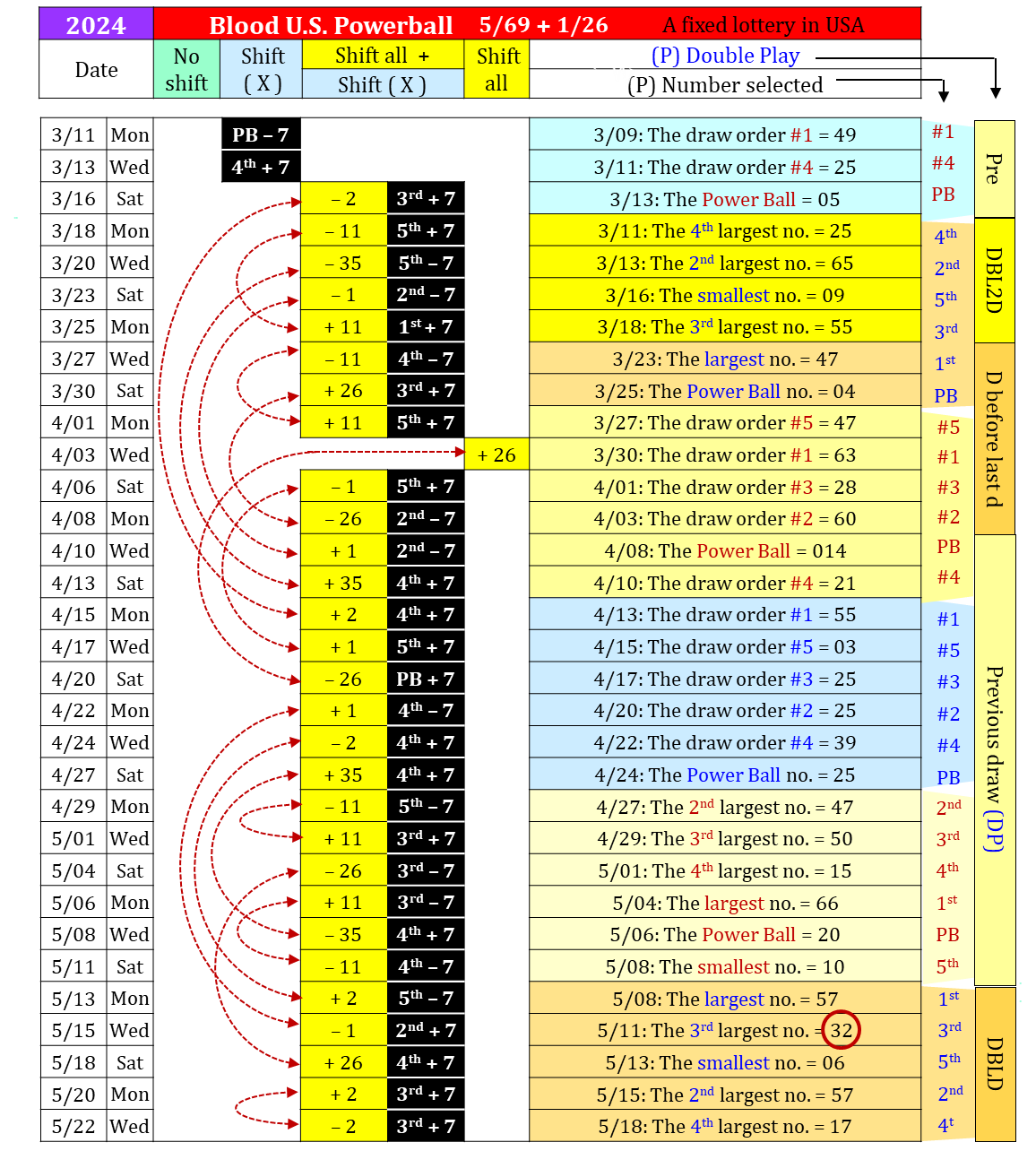Click the '(P) Double Play' heading
Viewport: 1036px width, 1151px height.
click(725, 56)
